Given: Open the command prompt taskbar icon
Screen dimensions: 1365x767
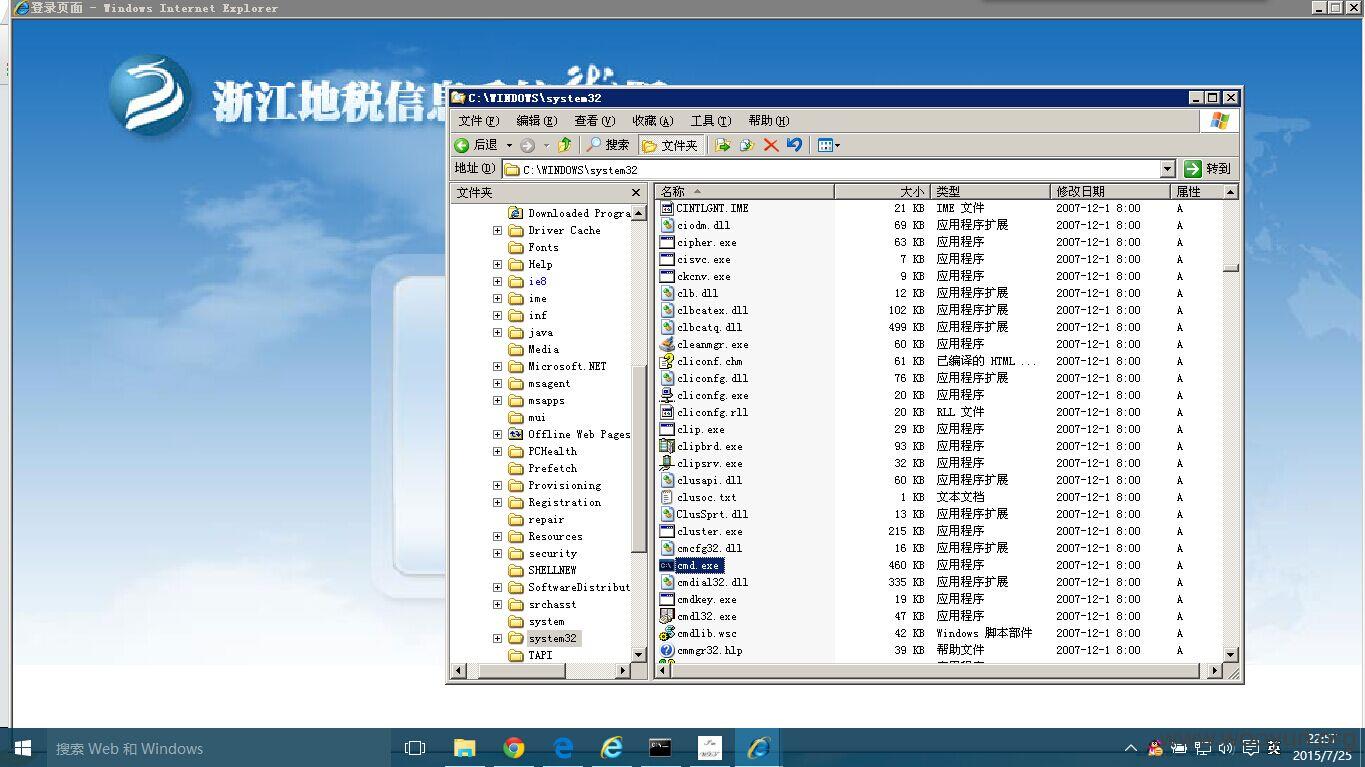Looking at the screenshot, I should pos(660,748).
